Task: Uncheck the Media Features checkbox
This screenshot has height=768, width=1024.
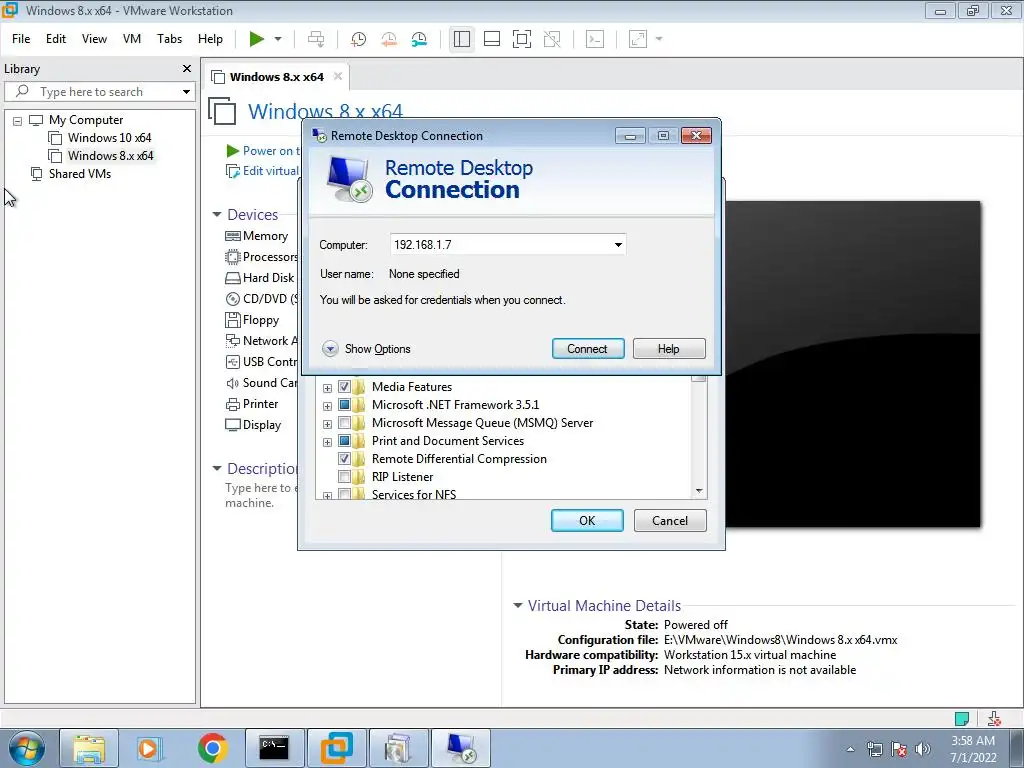Action: click(344, 387)
